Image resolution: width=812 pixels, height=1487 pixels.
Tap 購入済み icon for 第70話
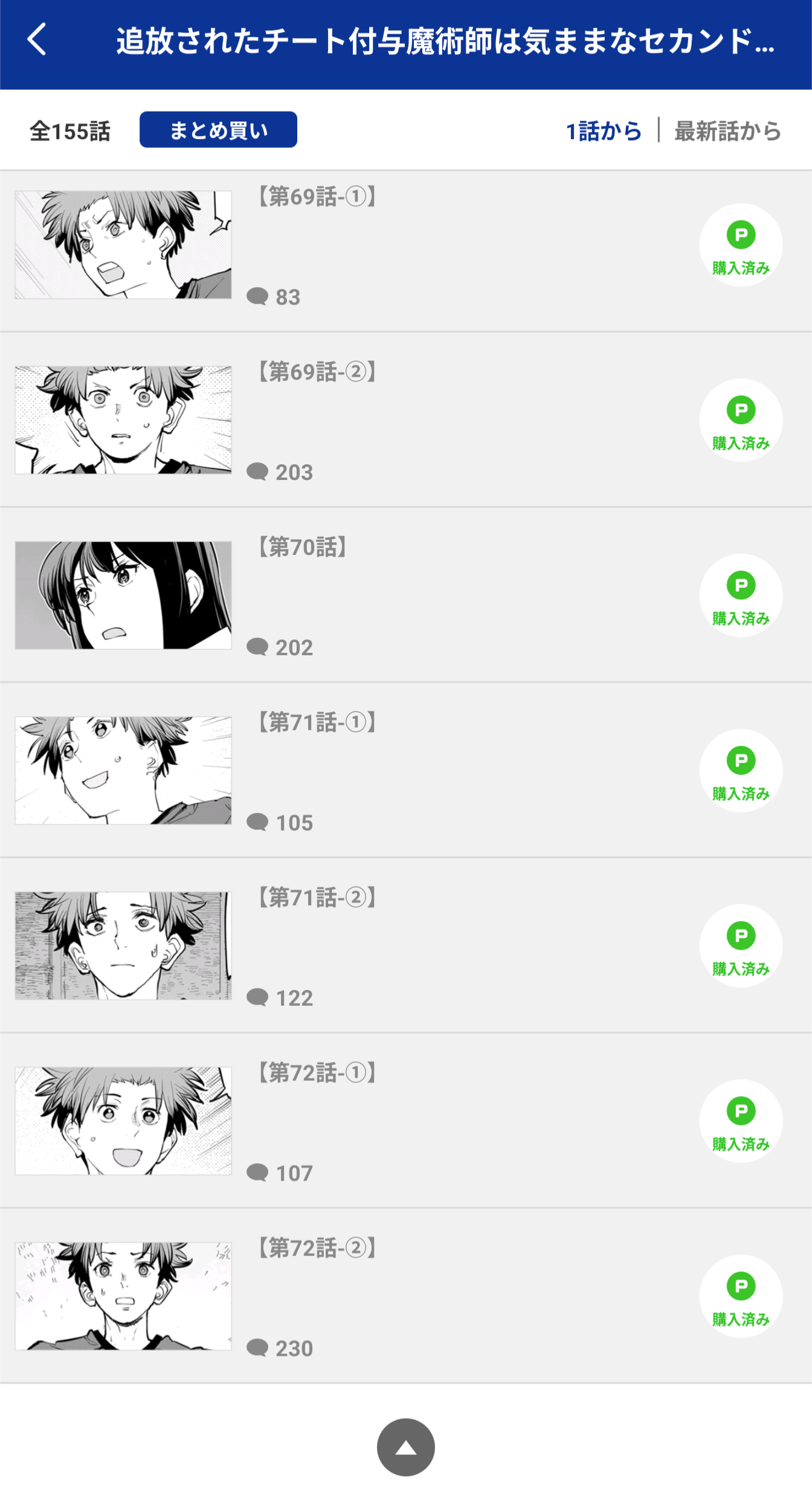pyautogui.click(x=741, y=595)
